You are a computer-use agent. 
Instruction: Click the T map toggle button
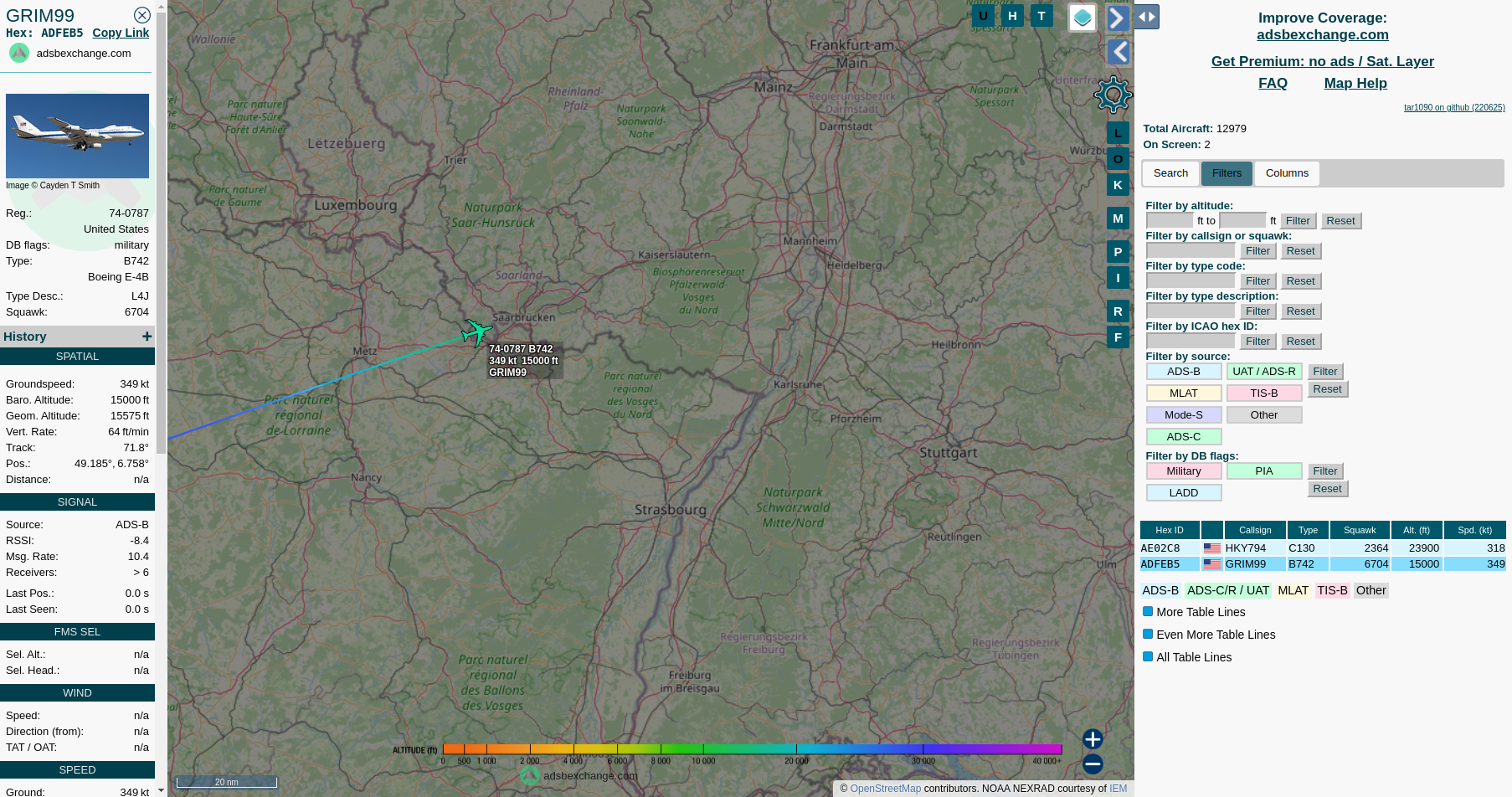1041,16
